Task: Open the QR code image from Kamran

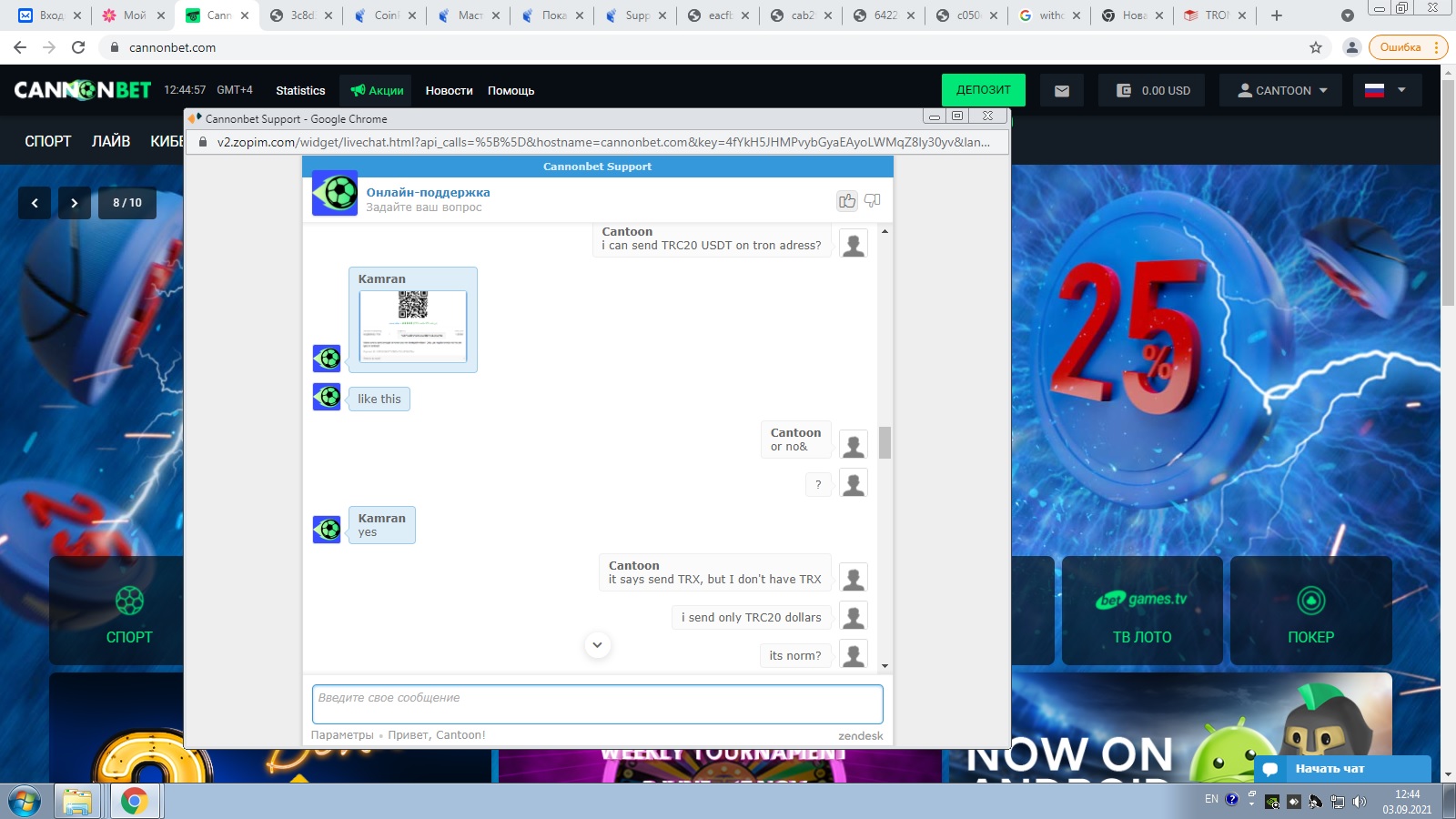Action: click(x=413, y=326)
